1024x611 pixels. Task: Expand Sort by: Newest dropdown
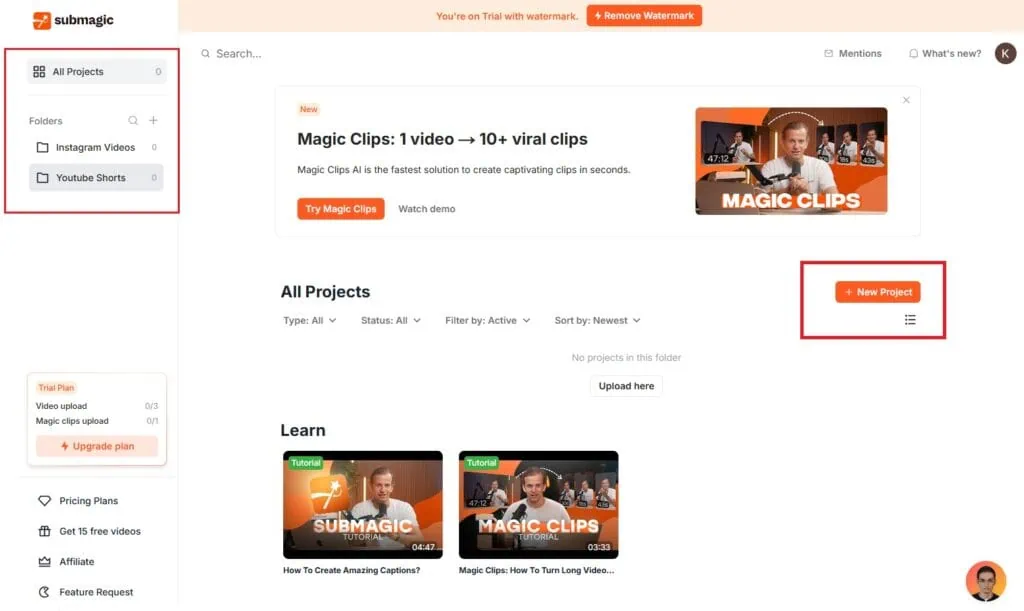pyautogui.click(x=598, y=321)
